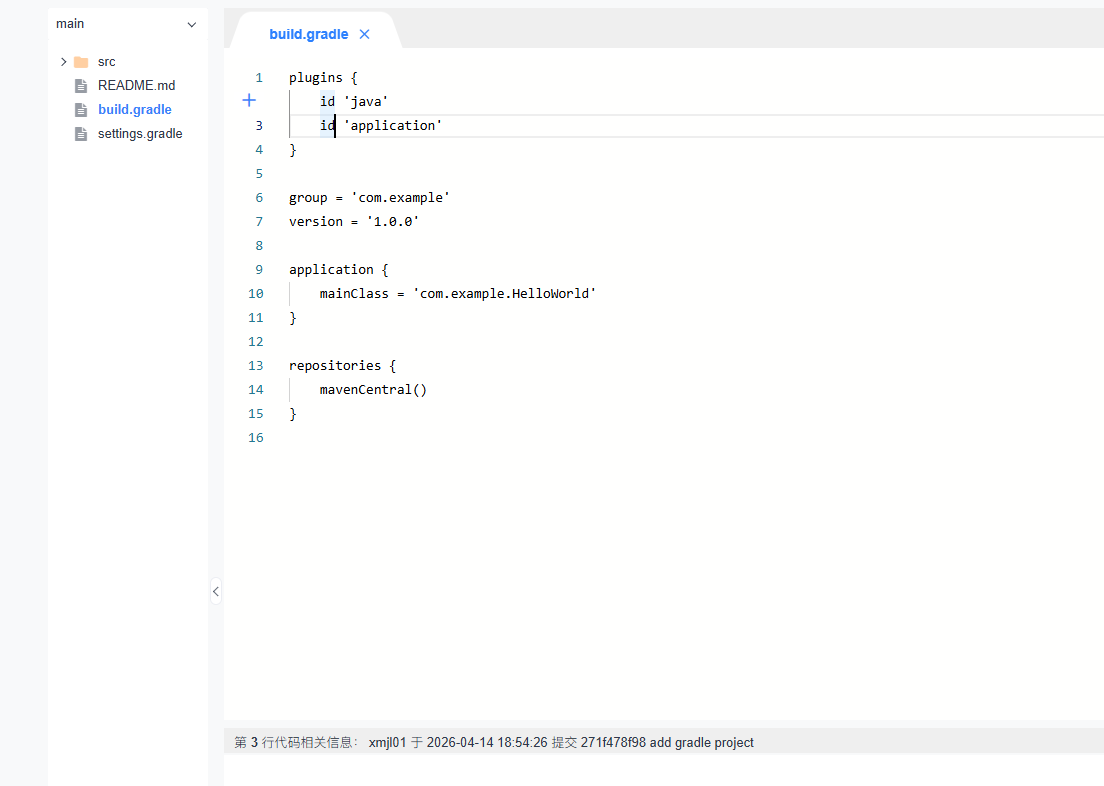Click the build.gradle file icon in tree
Screen dimensions: 1104x786
[x=81, y=110]
